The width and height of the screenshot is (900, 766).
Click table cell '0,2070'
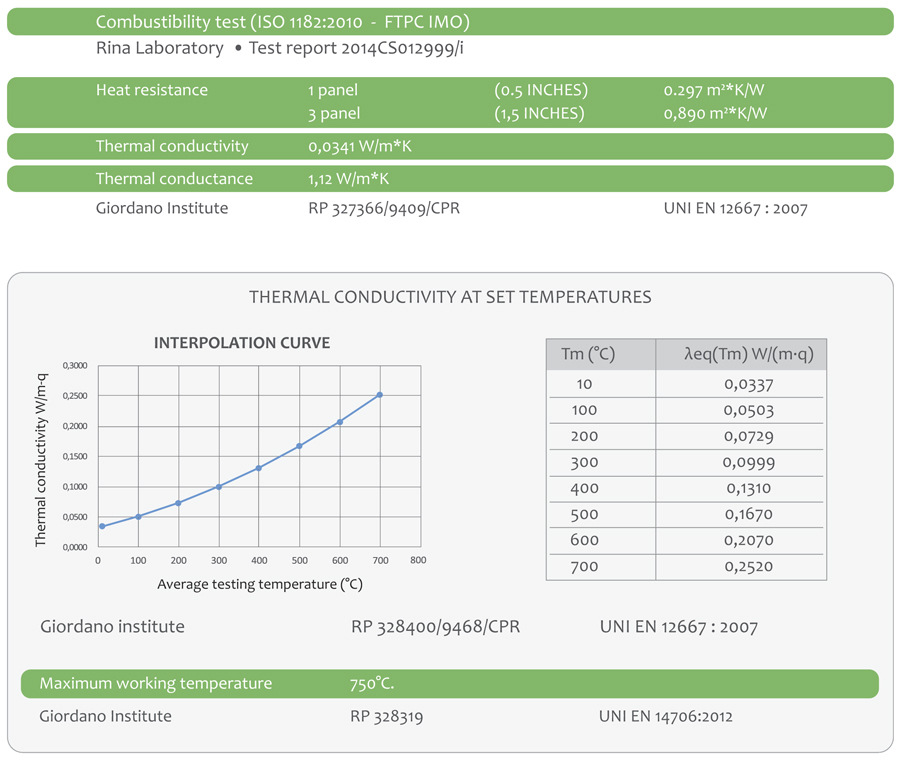pos(748,540)
